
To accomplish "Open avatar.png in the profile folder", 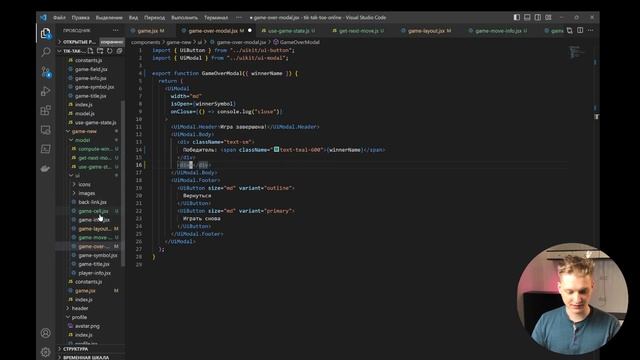I will pos(87,326).
